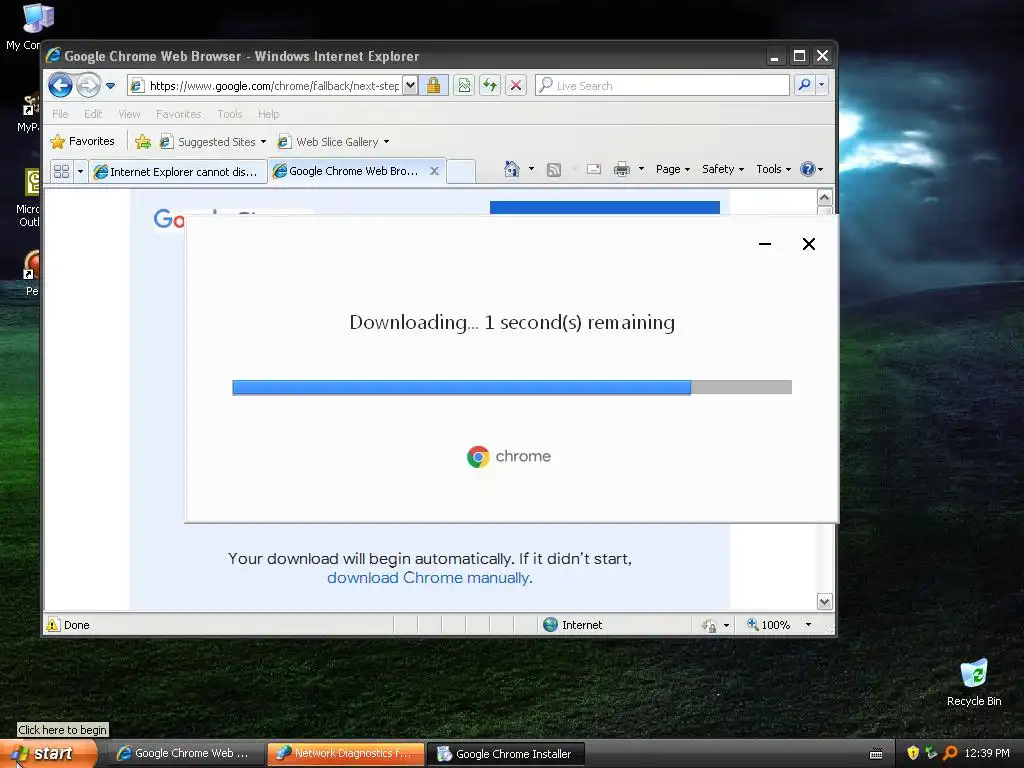Open the File menu
This screenshot has height=768, width=1024.
tap(60, 114)
